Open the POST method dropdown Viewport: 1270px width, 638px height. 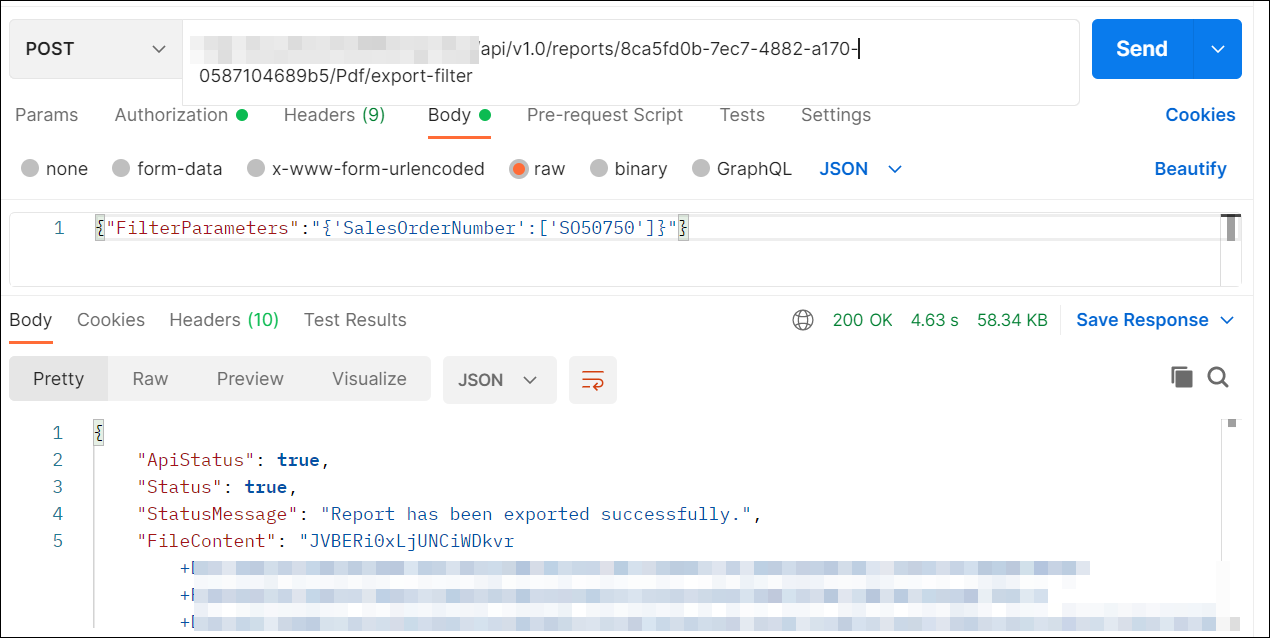point(95,48)
